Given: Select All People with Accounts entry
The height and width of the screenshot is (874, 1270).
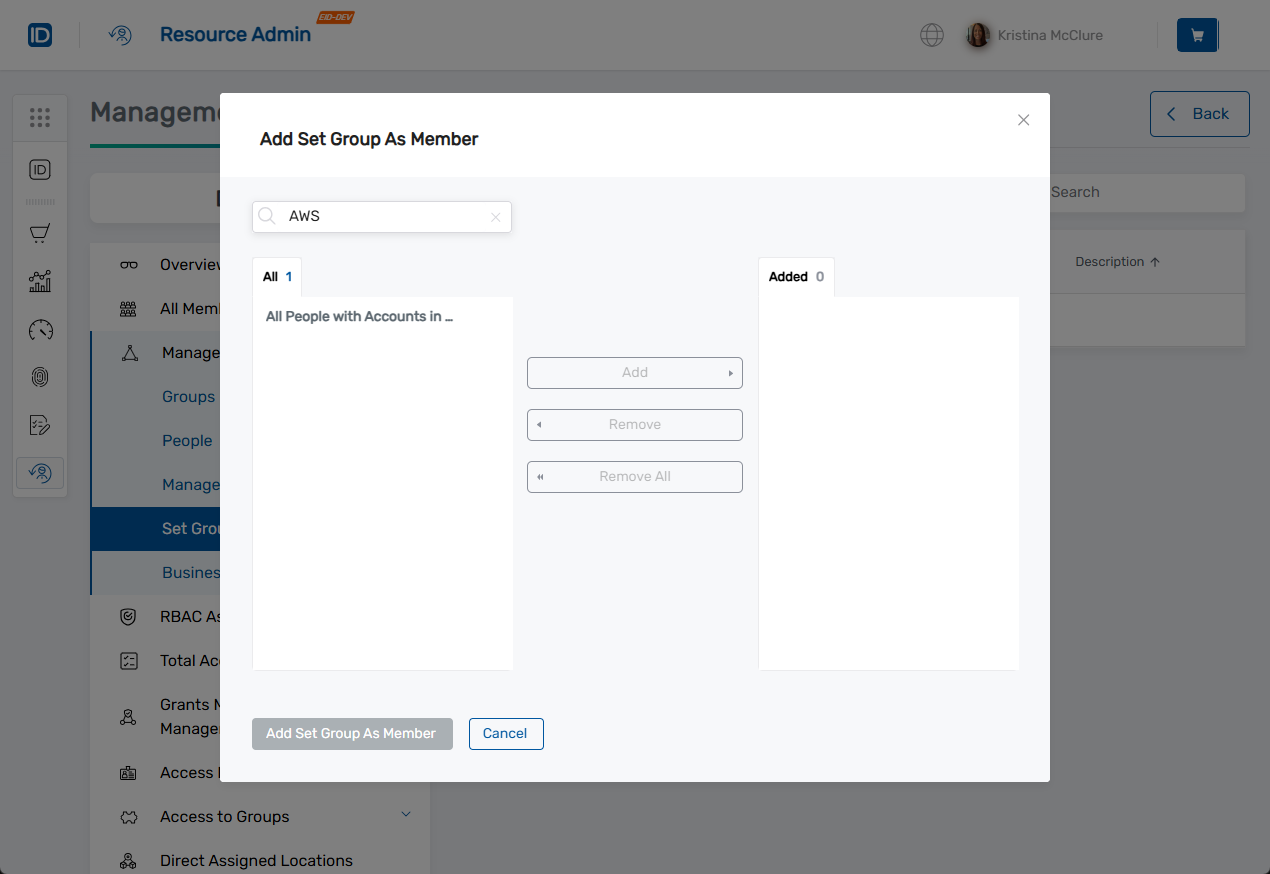Looking at the screenshot, I should (x=359, y=316).
